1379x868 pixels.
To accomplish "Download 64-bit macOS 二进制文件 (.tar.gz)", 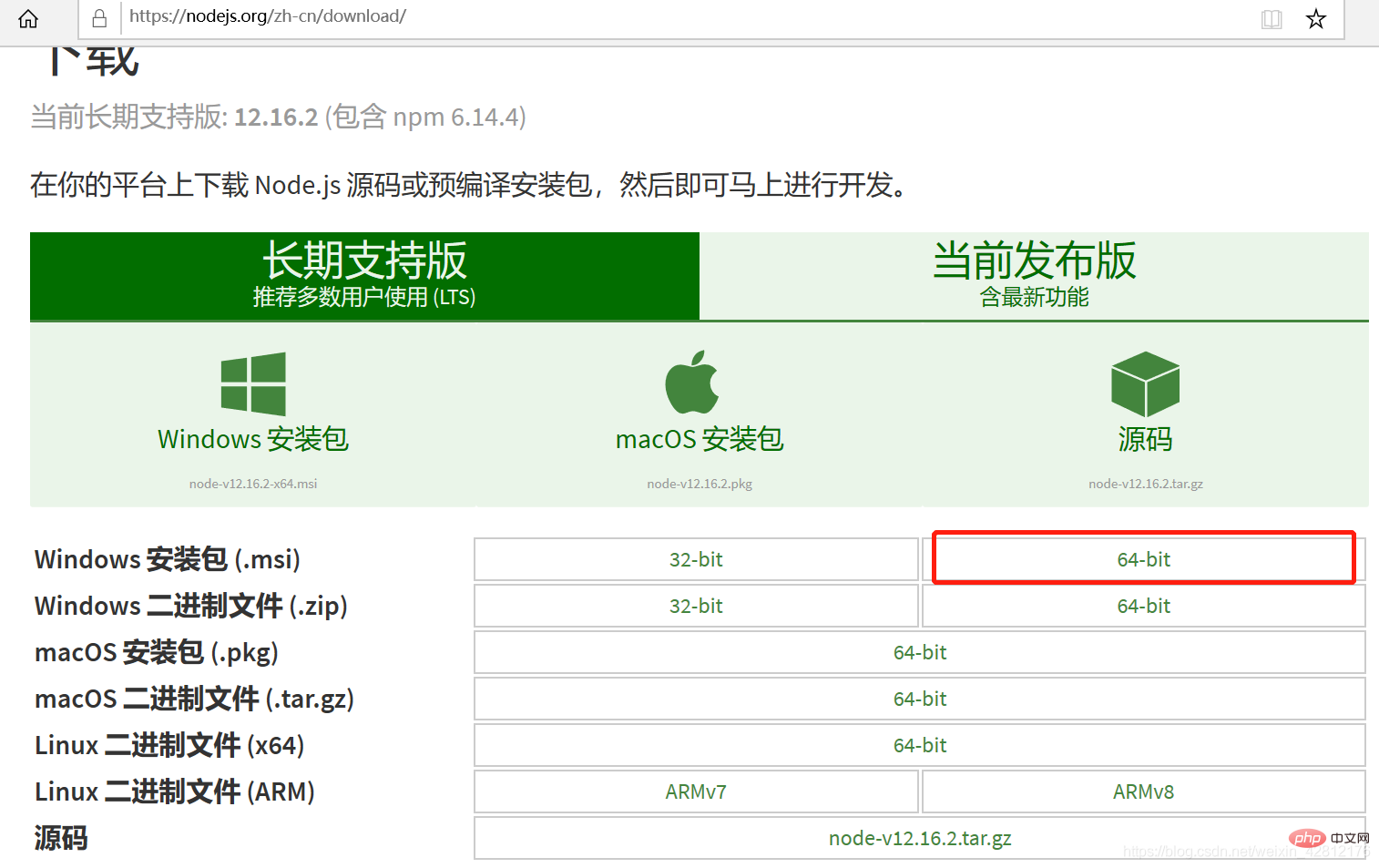I will (x=920, y=699).
